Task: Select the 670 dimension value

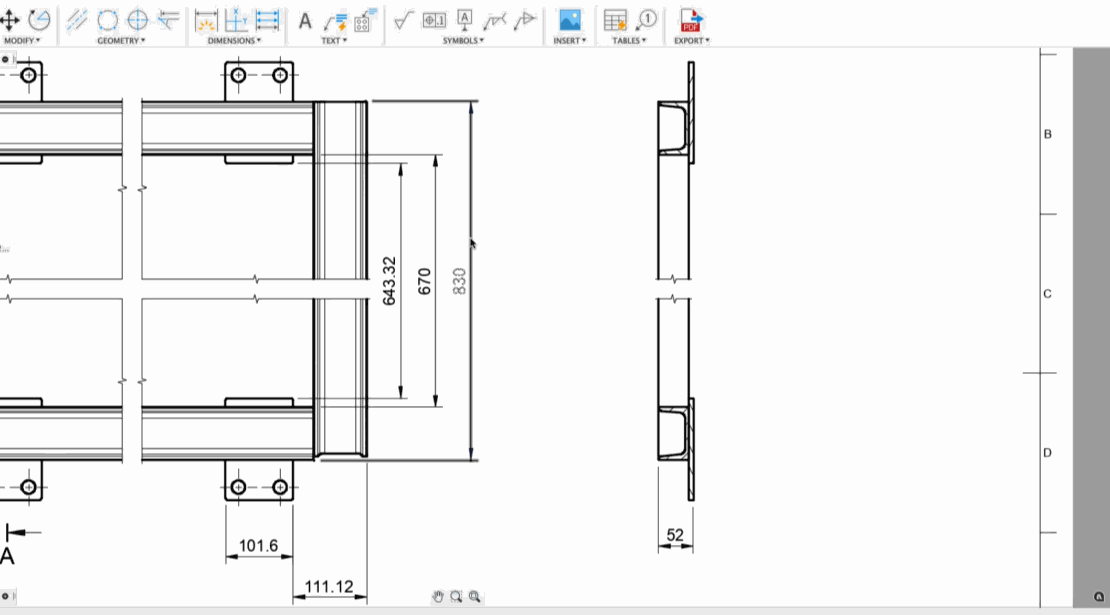Action: [424, 281]
